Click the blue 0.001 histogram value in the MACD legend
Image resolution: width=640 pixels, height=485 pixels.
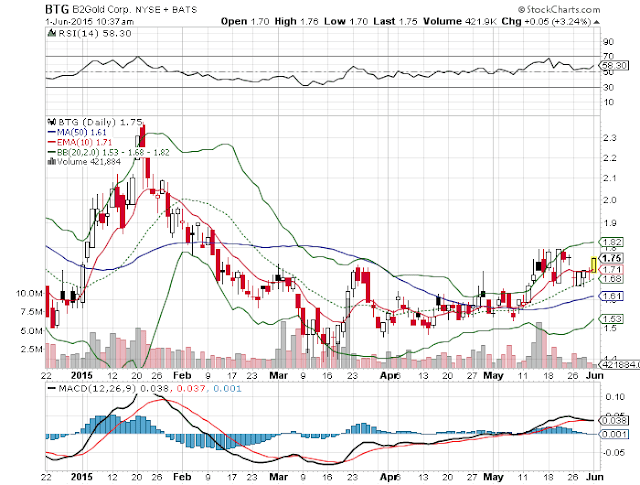tap(227, 388)
